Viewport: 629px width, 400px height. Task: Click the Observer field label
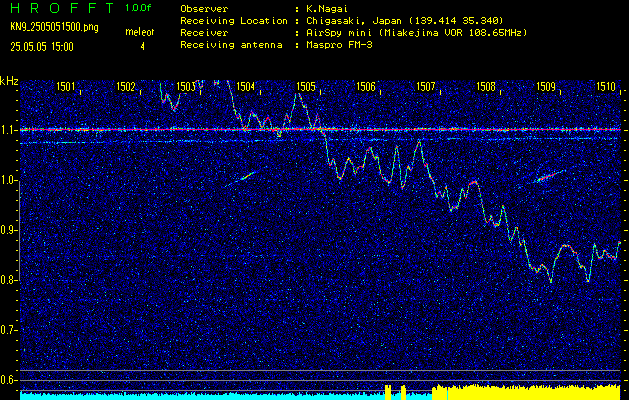(204, 8)
